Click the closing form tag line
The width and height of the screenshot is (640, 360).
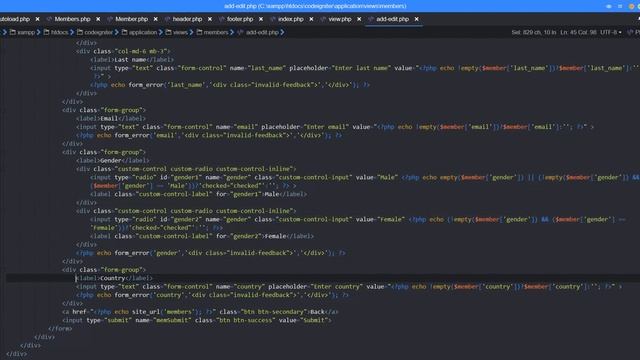click(60, 329)
